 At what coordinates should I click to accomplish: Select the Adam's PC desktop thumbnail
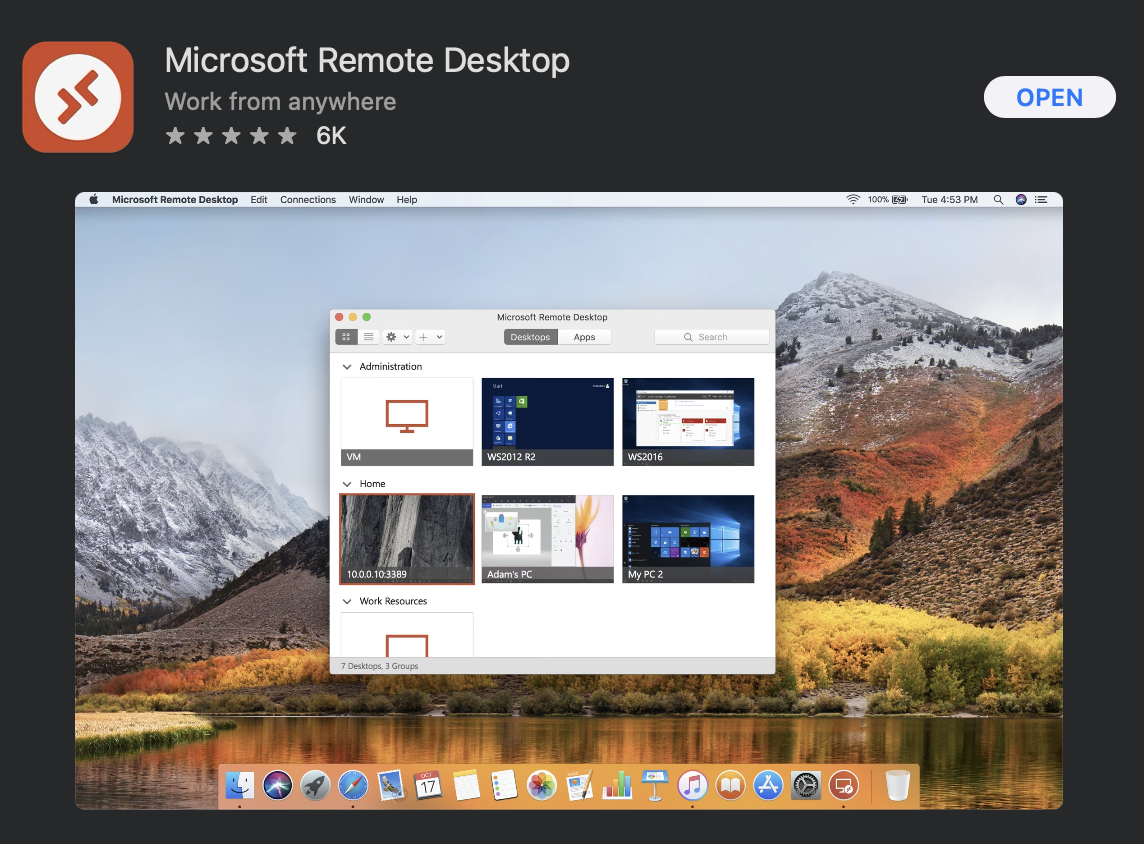pos(548,539)
